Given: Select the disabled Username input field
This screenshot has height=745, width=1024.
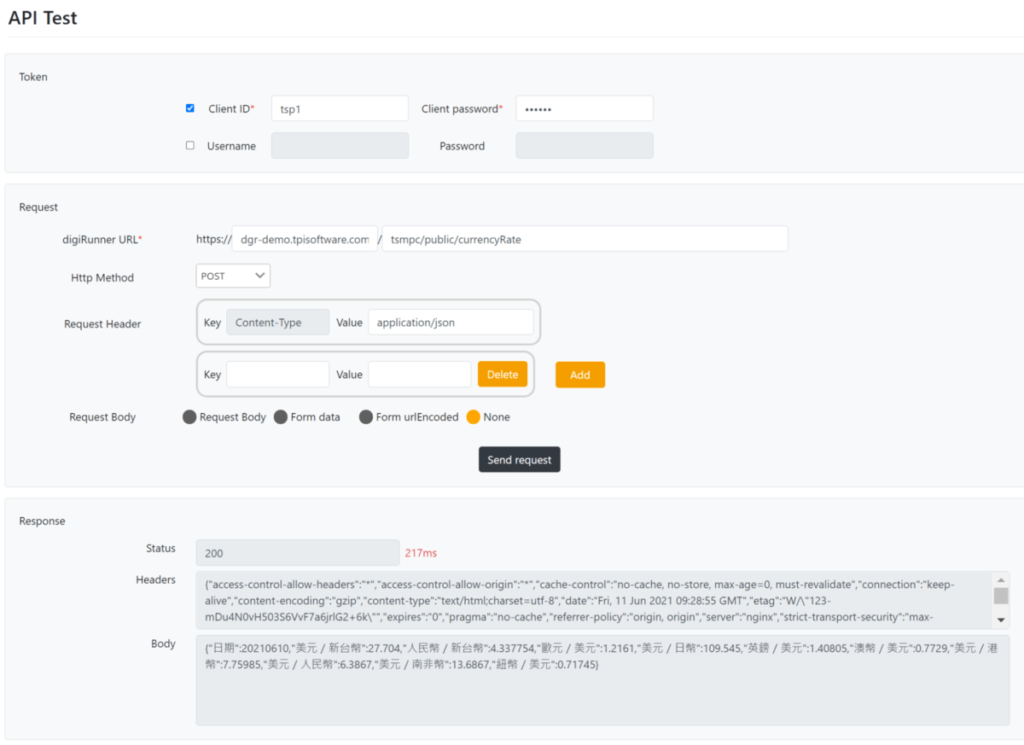Looking at the screenshot, I should click(340, 145).
